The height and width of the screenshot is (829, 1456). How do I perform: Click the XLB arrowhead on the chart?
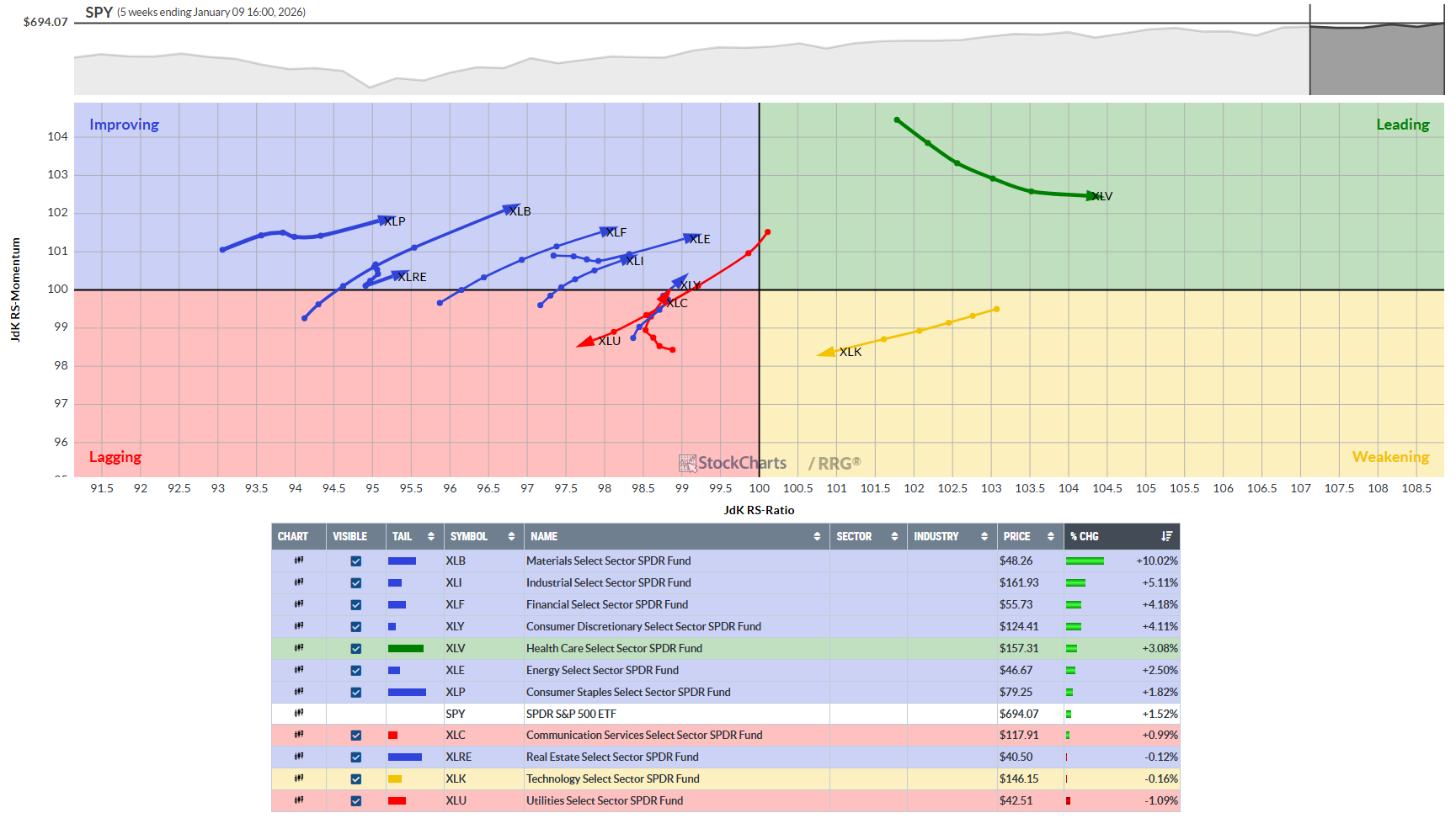pyautogui.click(x=511, y=209)
